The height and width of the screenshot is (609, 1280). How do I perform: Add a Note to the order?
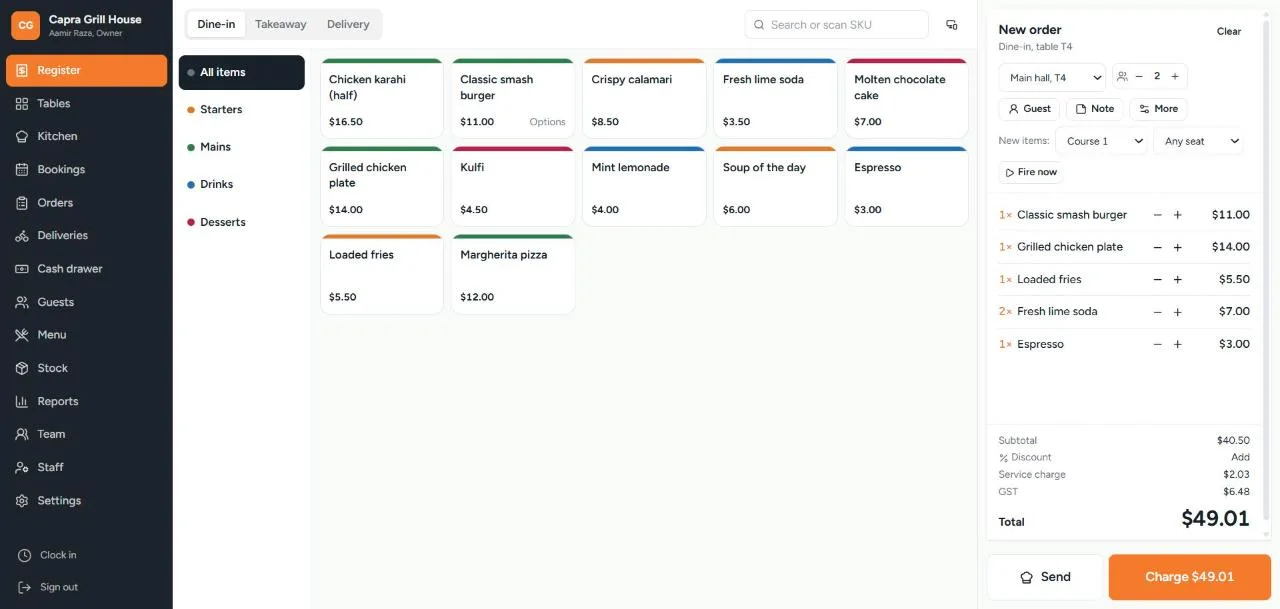1094,109
